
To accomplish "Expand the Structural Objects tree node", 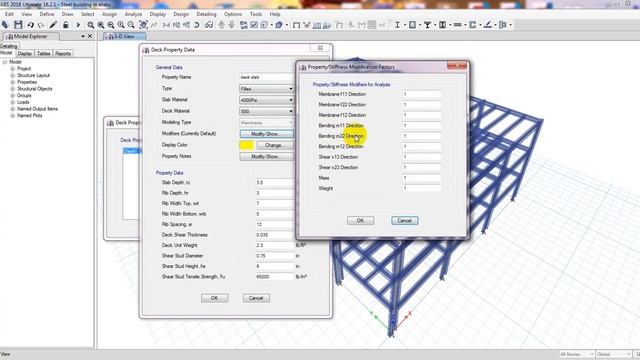I will 13,89.
